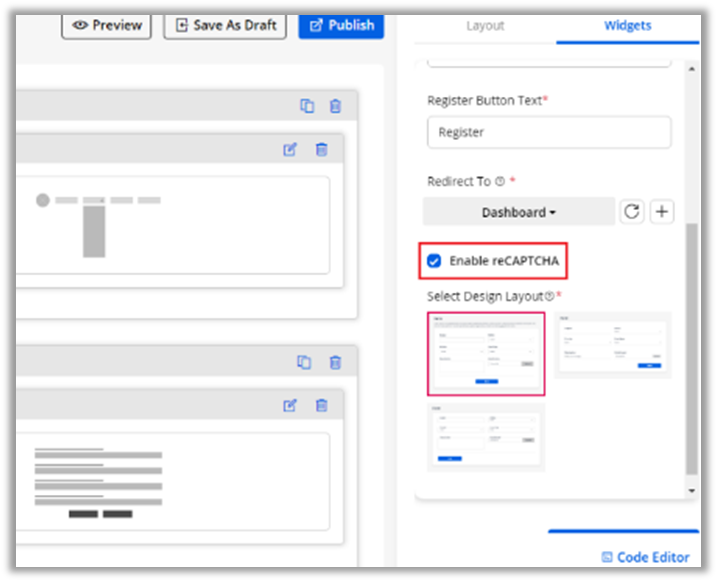This screenshot has width=718, height=582.
Task: Open the Code Editor link
Action: [x=649, y=557]
